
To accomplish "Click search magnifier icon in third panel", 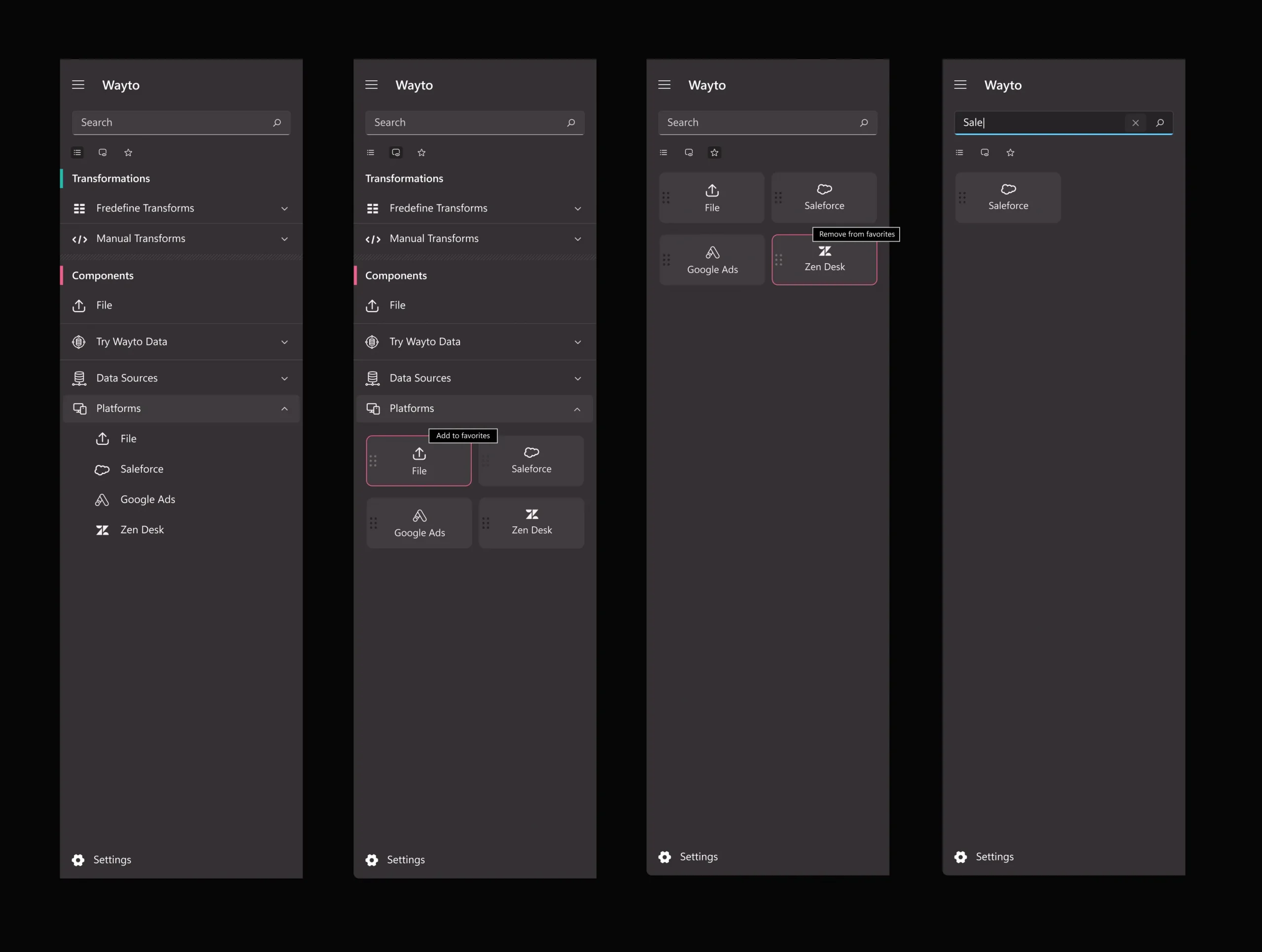I will (x=864, y=123).
